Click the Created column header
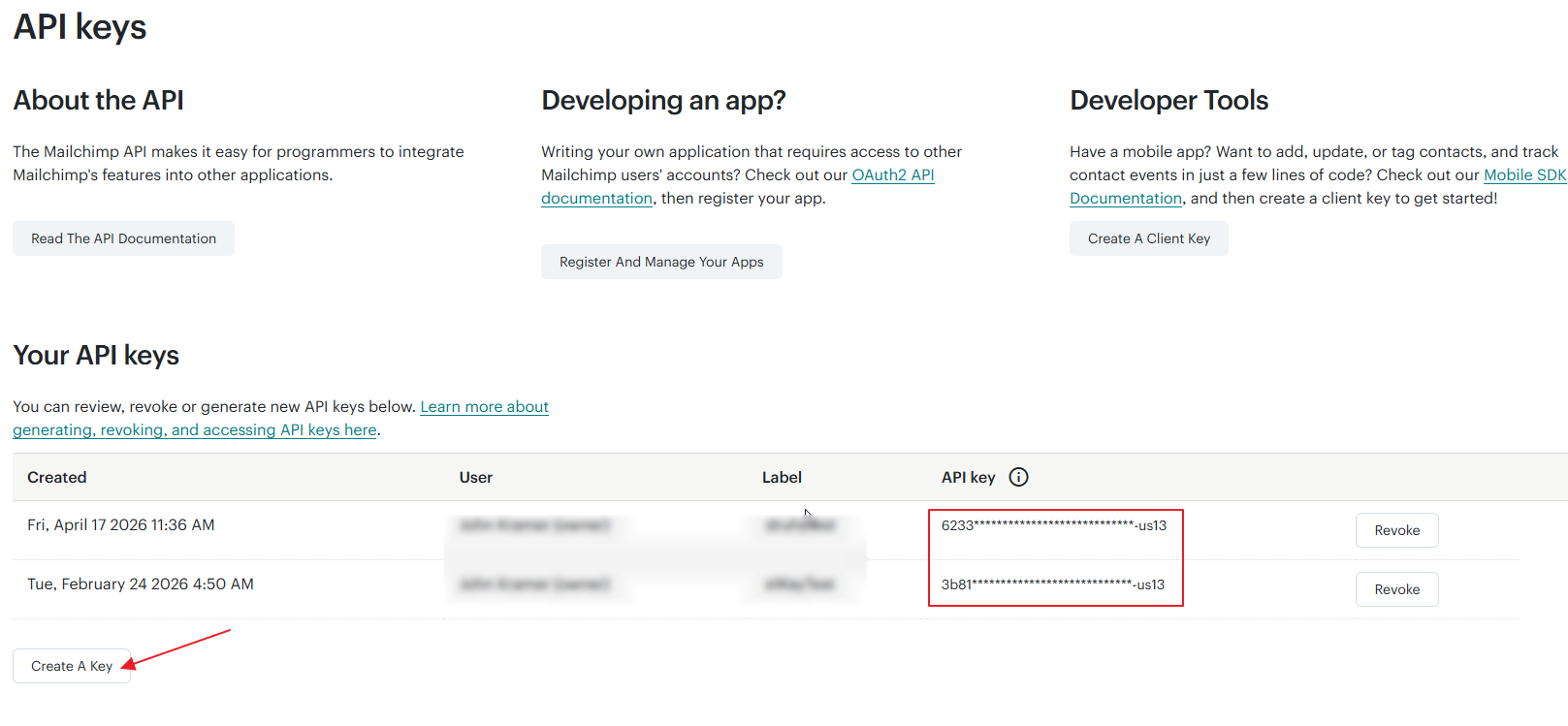This screenshot has width=1568, height=726. coord(57,477)
